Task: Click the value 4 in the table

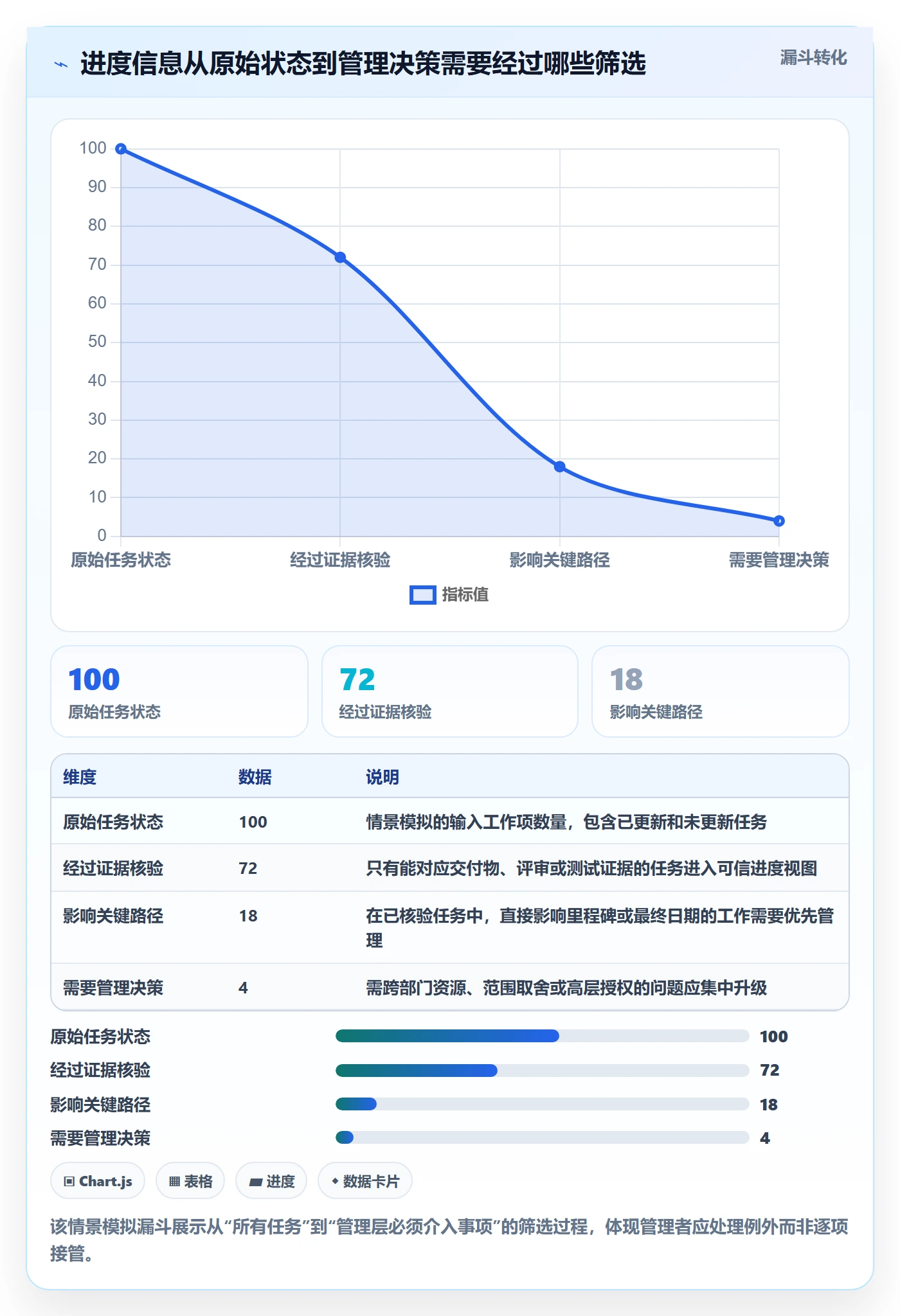Action: coord(243,988)
